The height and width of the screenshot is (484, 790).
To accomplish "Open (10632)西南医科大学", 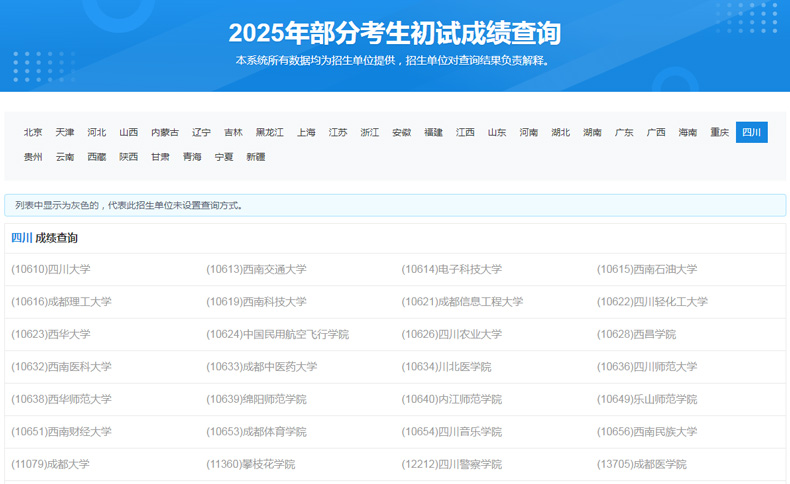I will pyautogui.click(x=61, y=367).
